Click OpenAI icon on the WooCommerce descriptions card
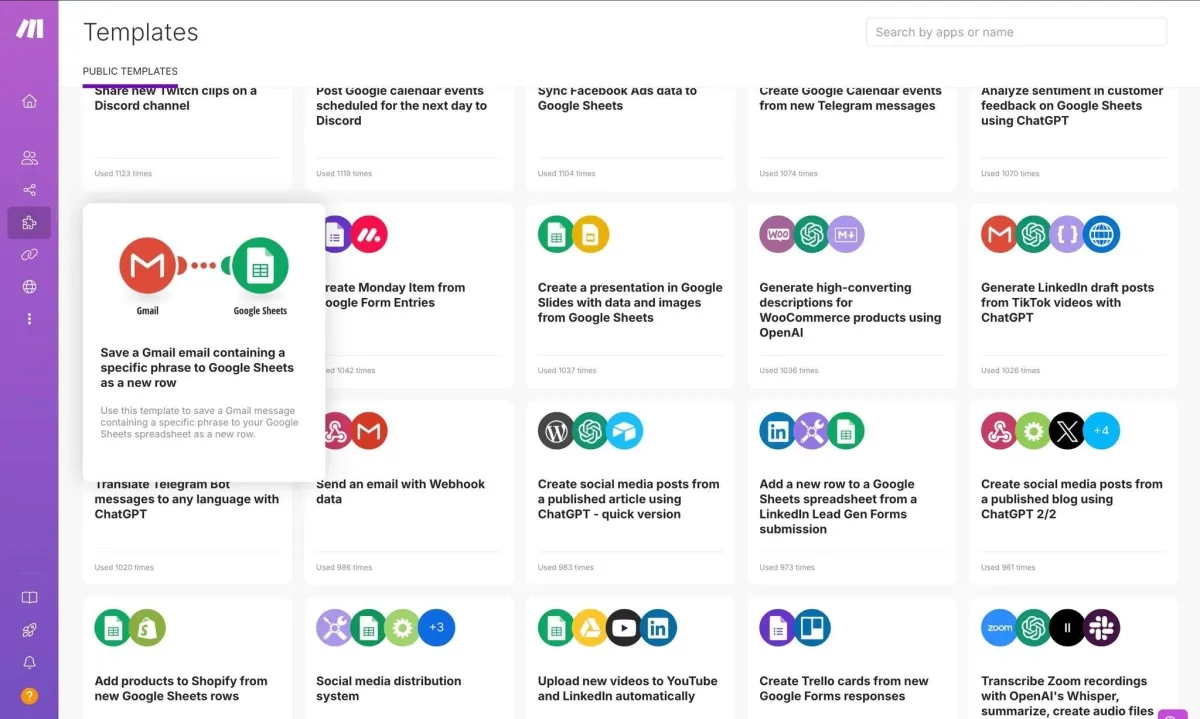Image resolution: width=1200 pixels, height=719 pixels. [x=812, y=234]
